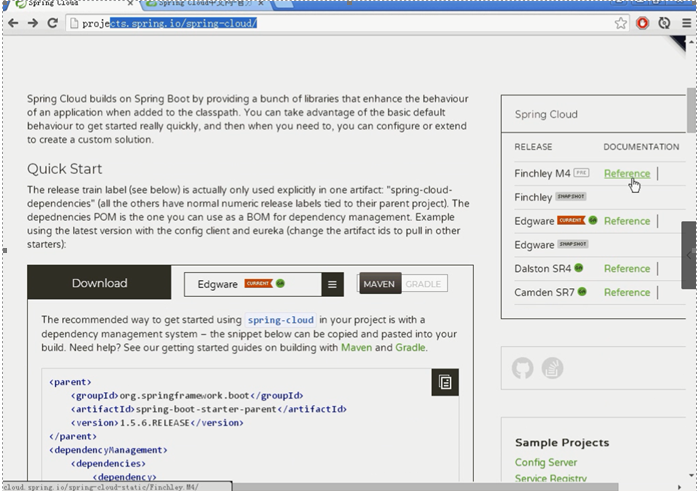Open Edgware Reference documentation

pyautogui.click(x=627, y=221)
